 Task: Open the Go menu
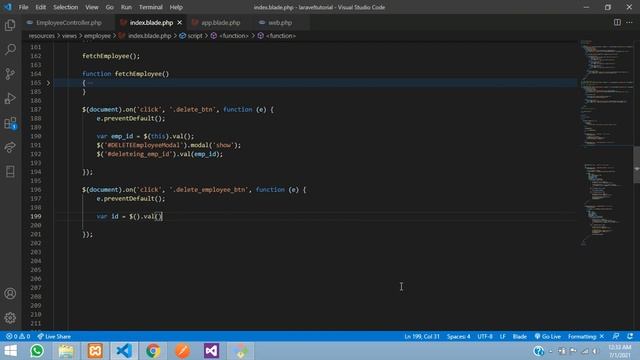[x=109, y=7]
